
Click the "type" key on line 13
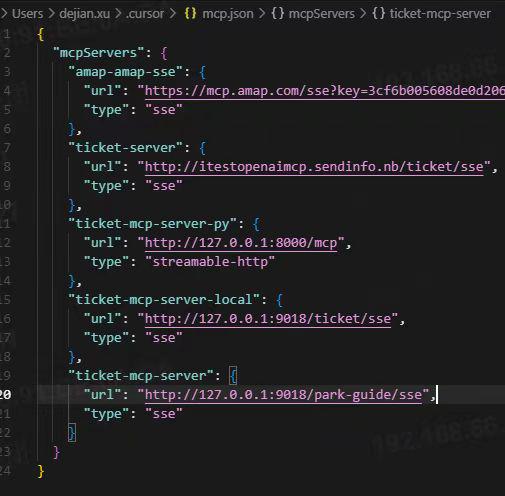pos(106,262)
